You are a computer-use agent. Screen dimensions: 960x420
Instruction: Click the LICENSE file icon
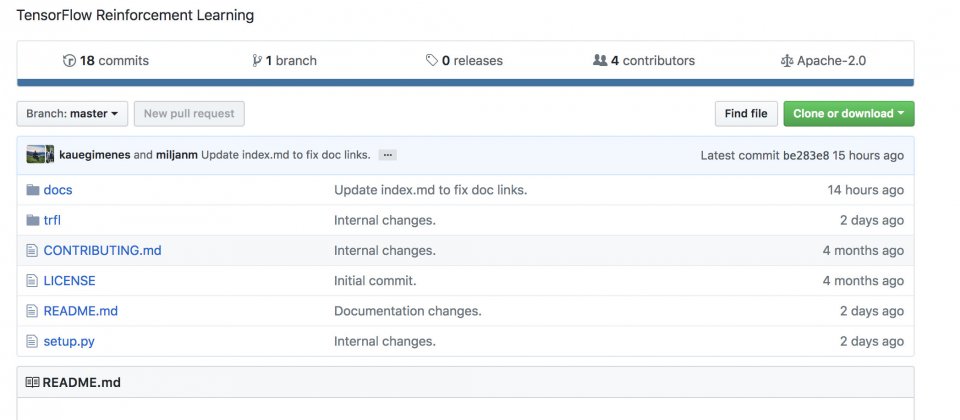[x=32, y=280]
